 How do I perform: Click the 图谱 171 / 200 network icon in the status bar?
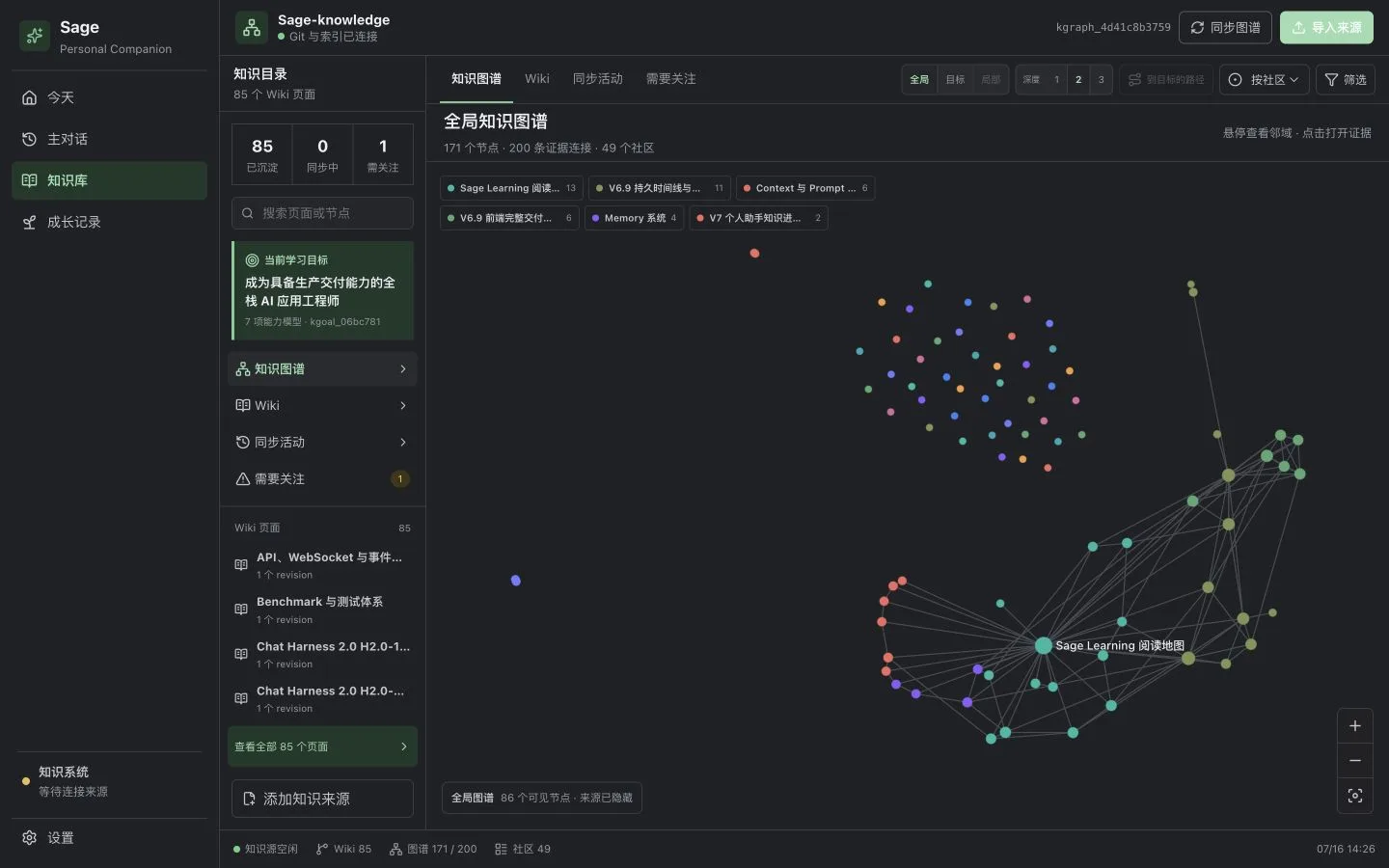point(395,849)
